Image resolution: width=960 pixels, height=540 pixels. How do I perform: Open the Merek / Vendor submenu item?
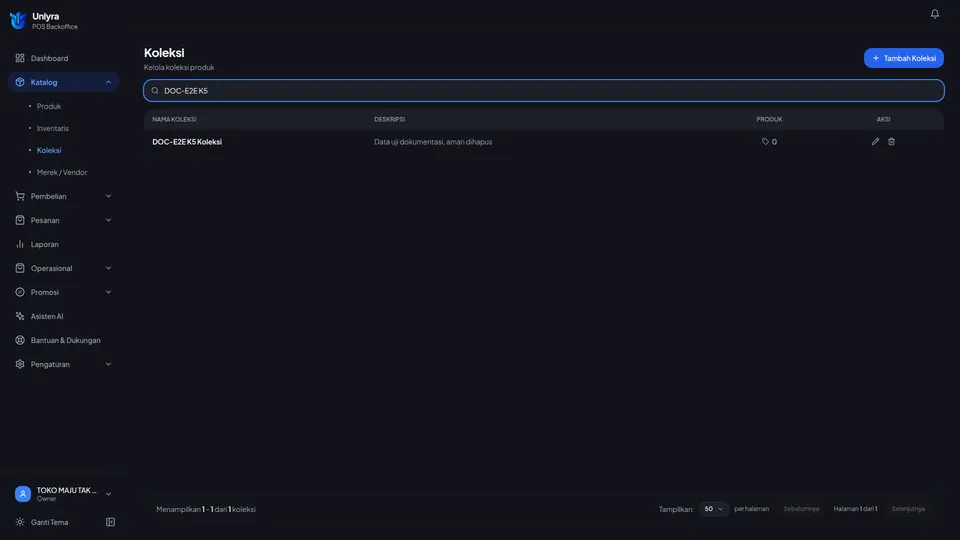coord(61,172)
